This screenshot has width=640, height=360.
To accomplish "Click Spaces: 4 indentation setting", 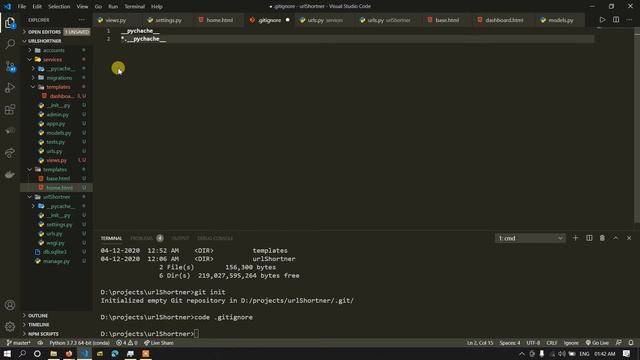I will (x=510, y=343).
